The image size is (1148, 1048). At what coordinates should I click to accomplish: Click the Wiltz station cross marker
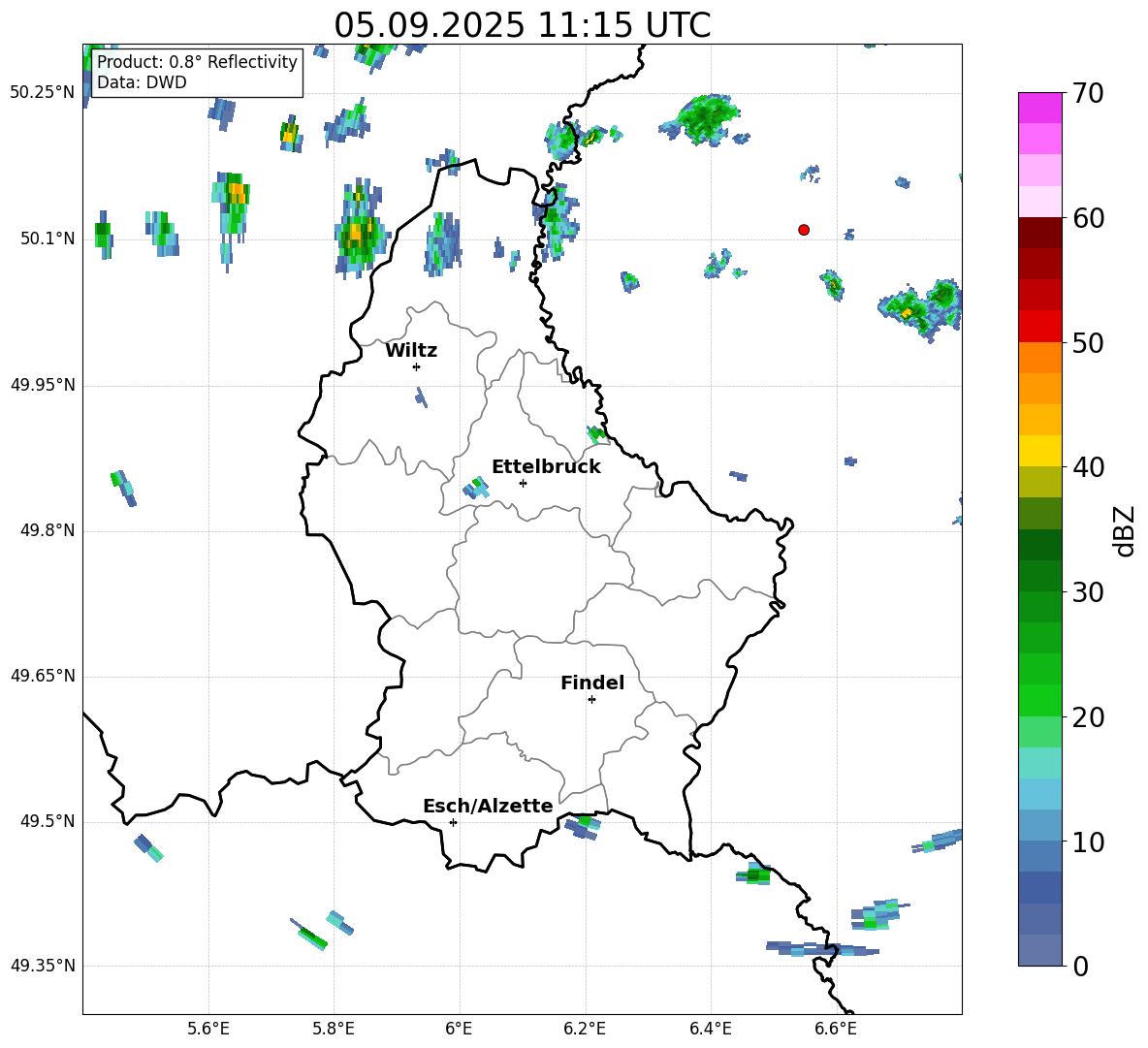pyautogui.click(x=416, y=366)
